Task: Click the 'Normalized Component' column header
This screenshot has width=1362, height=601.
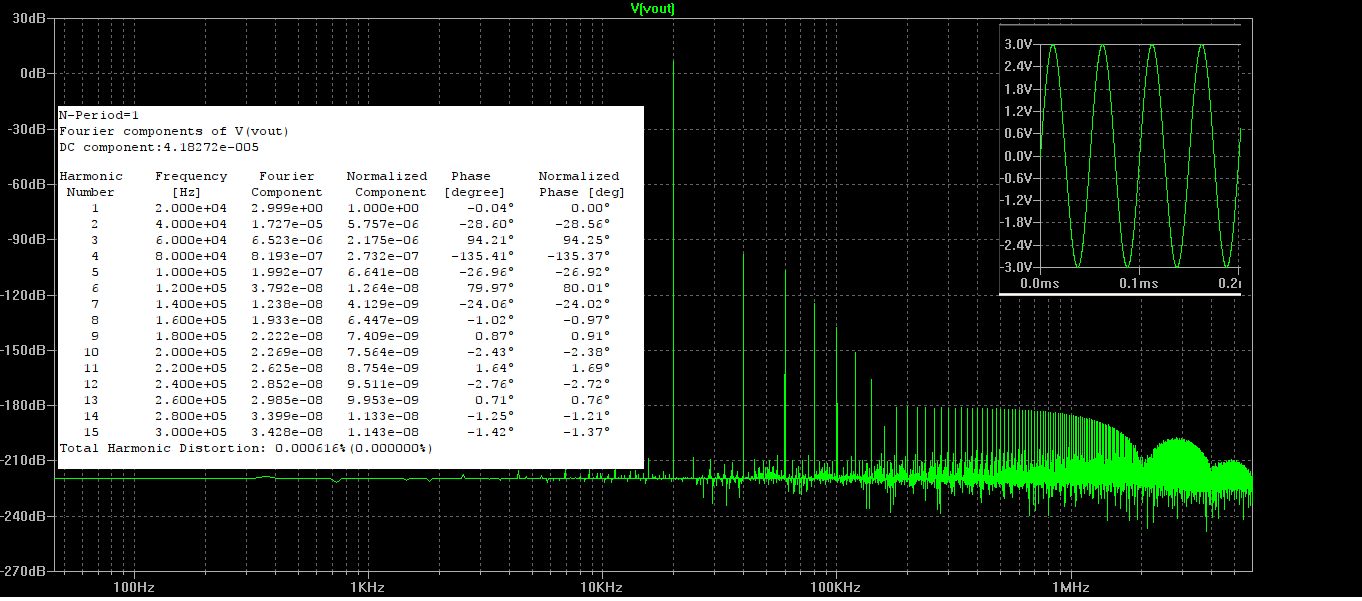Action: coord(387,184)
